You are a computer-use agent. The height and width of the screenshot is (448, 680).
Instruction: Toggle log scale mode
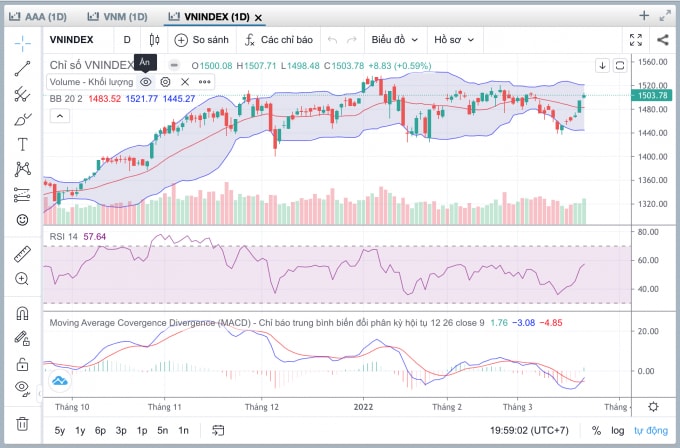[x=618, y=431]
